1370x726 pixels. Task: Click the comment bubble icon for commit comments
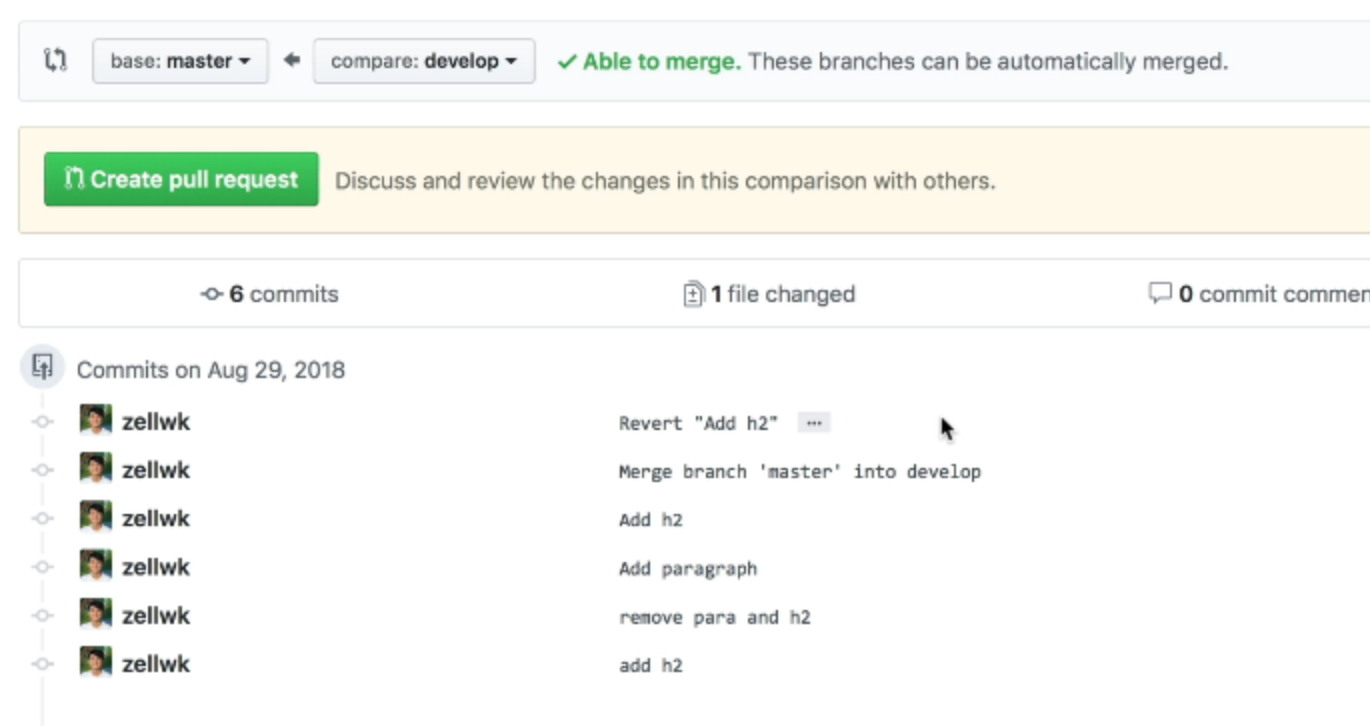click(x=1158, y=293)
